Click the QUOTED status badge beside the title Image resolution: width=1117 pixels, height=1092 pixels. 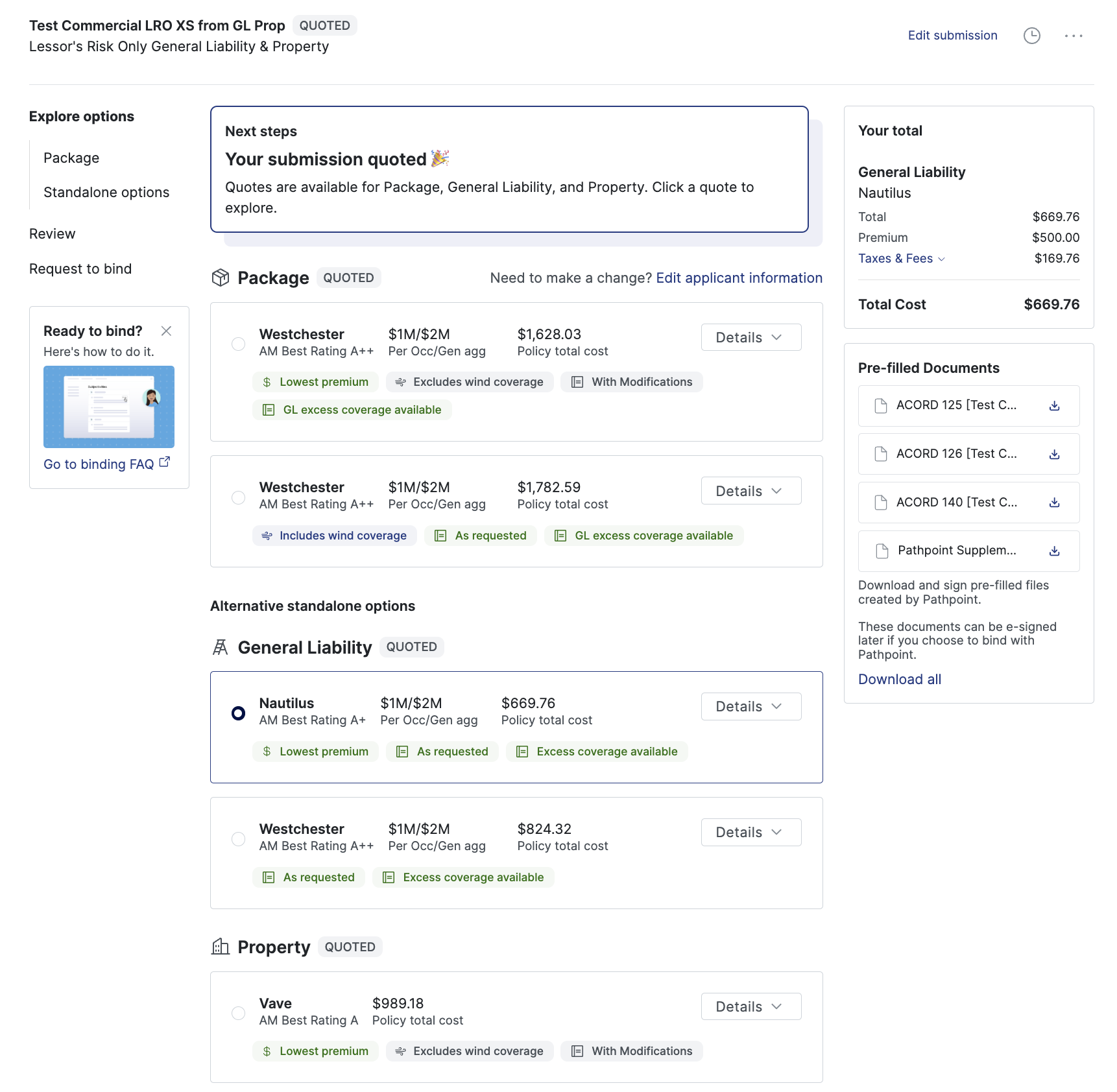tap(324, 25)
